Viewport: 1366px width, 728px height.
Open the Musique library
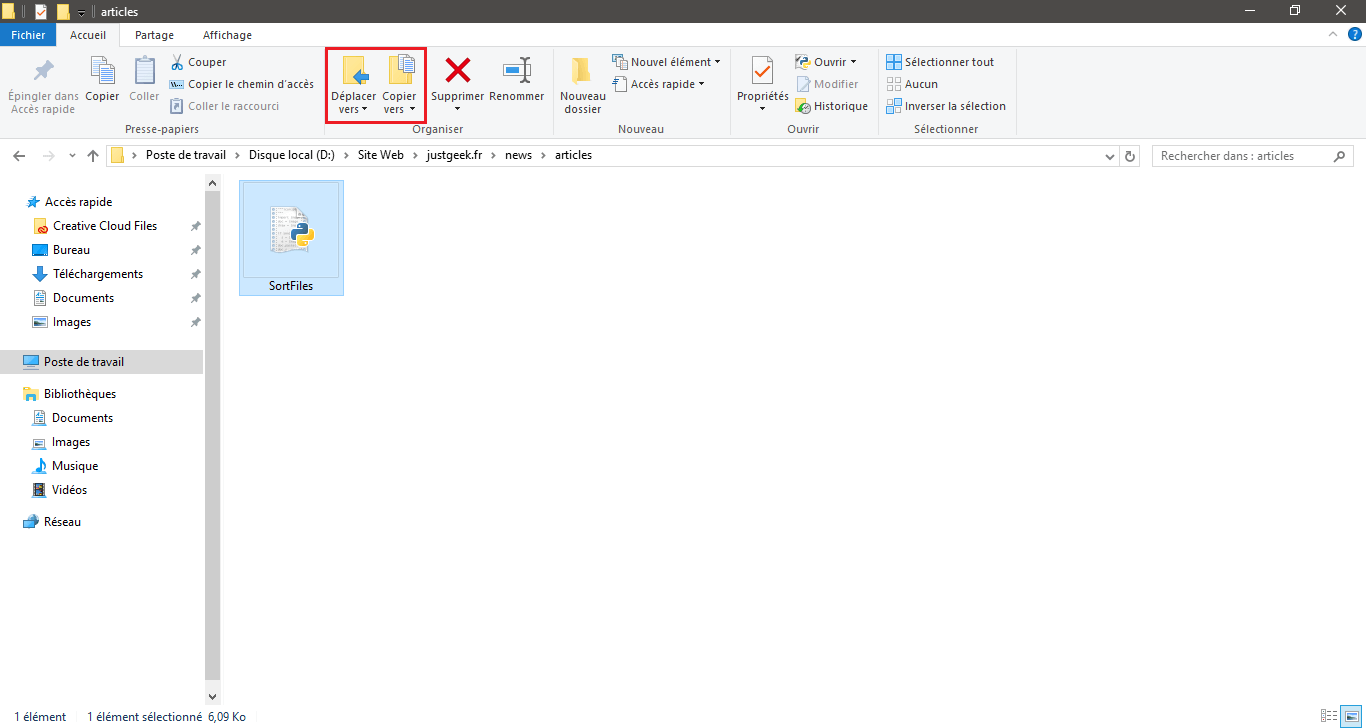click(75, 466)
